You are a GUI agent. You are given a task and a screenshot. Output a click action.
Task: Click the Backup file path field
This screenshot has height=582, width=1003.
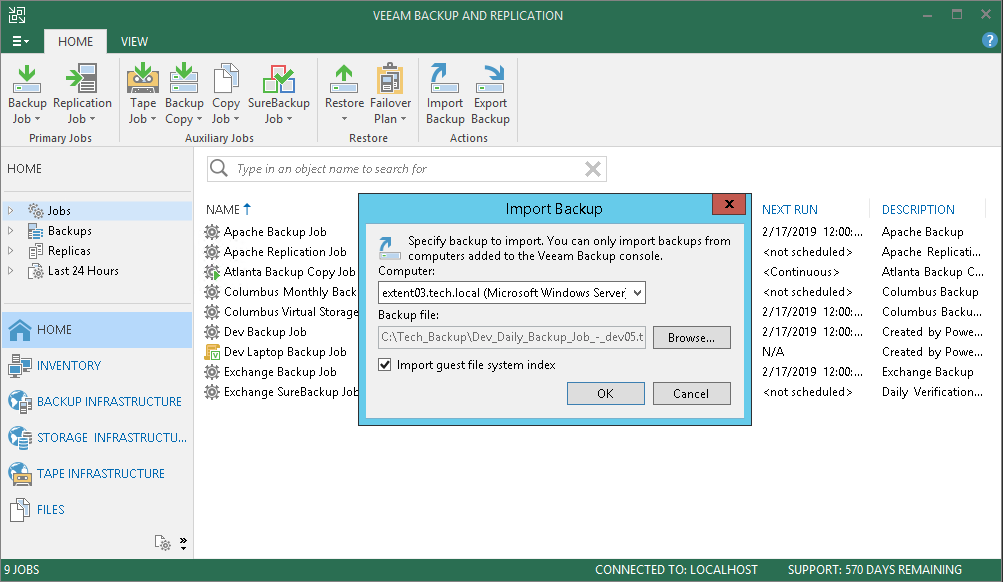coord(512,337)
